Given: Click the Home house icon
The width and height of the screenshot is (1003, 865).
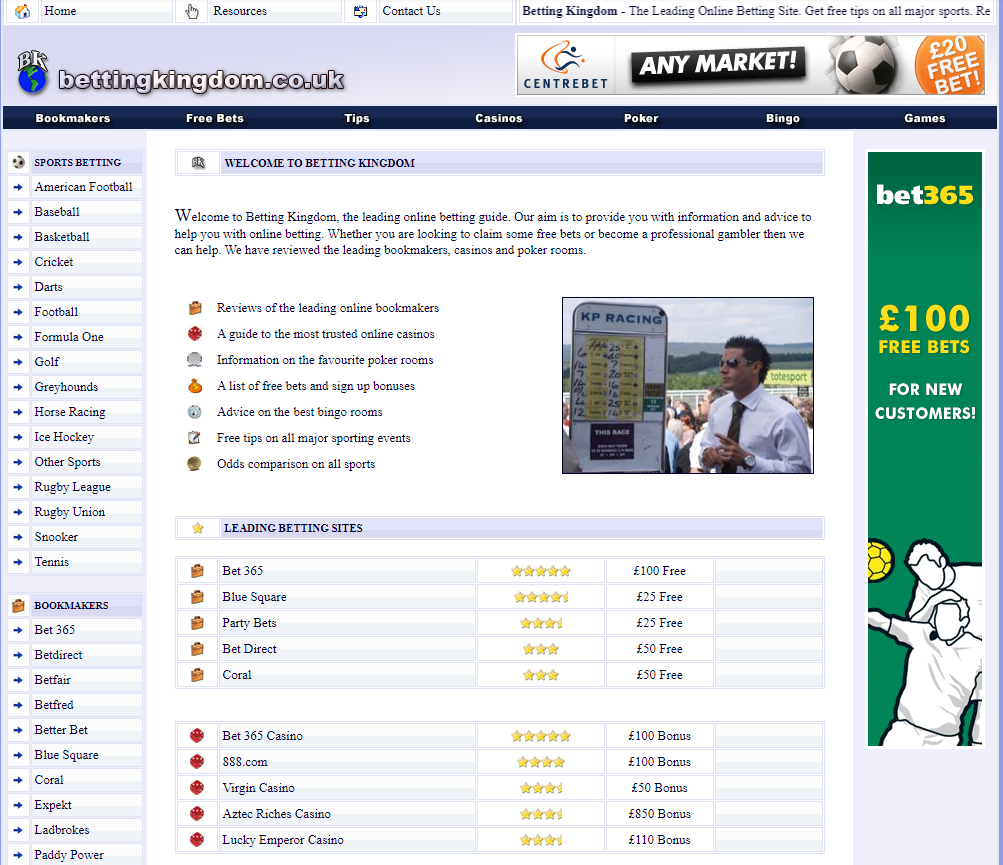Looking at the screenshot, I should click(22, 11).
